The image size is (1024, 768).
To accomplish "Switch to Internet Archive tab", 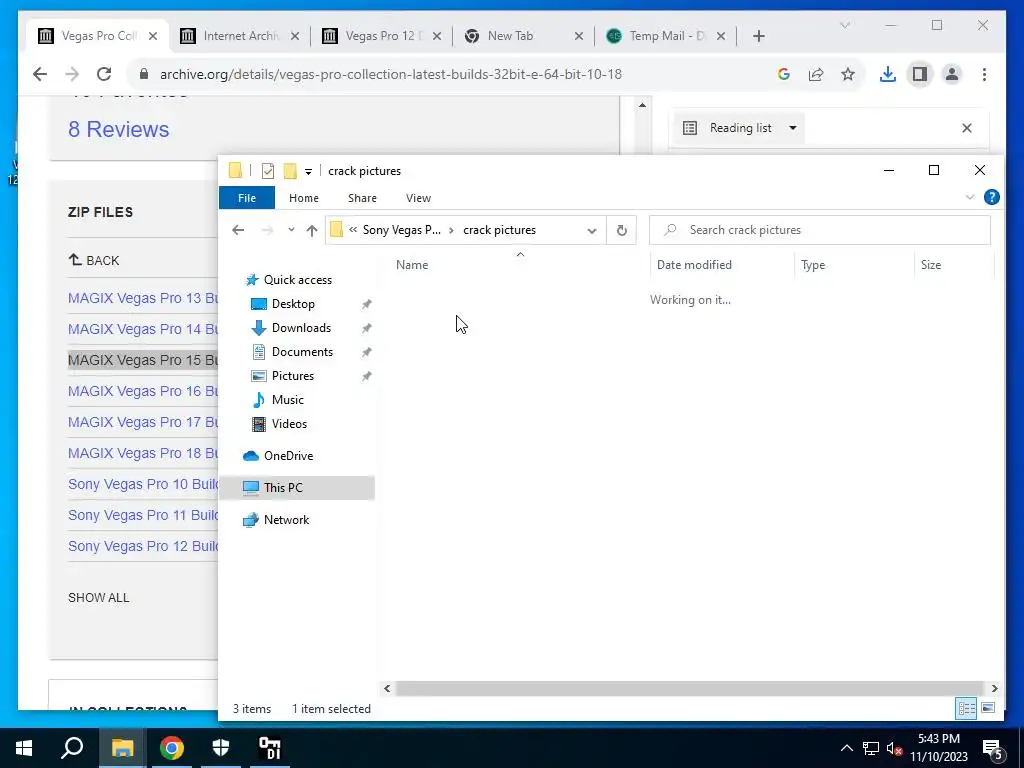I will (240, 36).
